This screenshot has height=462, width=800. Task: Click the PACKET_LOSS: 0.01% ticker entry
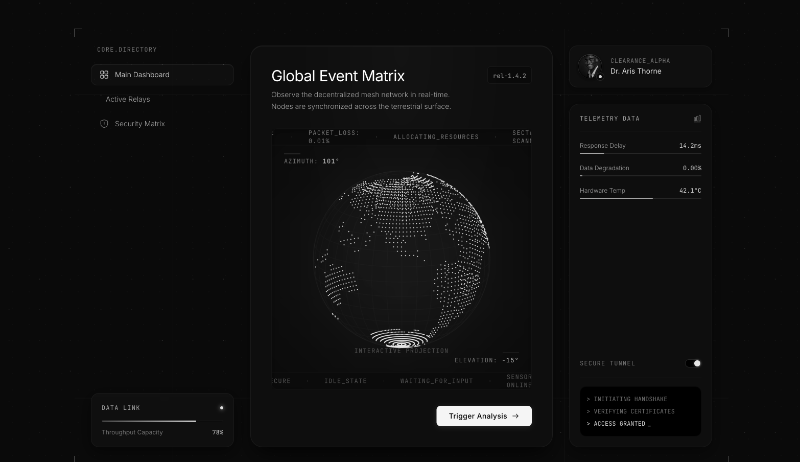click(x=334, y=137)
